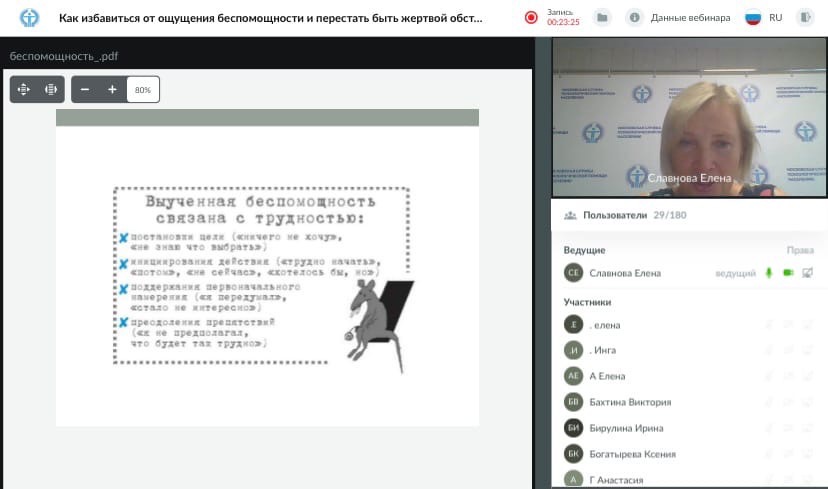Viewport: 828px width, 489px height.
Task: Toggle Славнова Елена green camera
Action: (x=788, y=272)
